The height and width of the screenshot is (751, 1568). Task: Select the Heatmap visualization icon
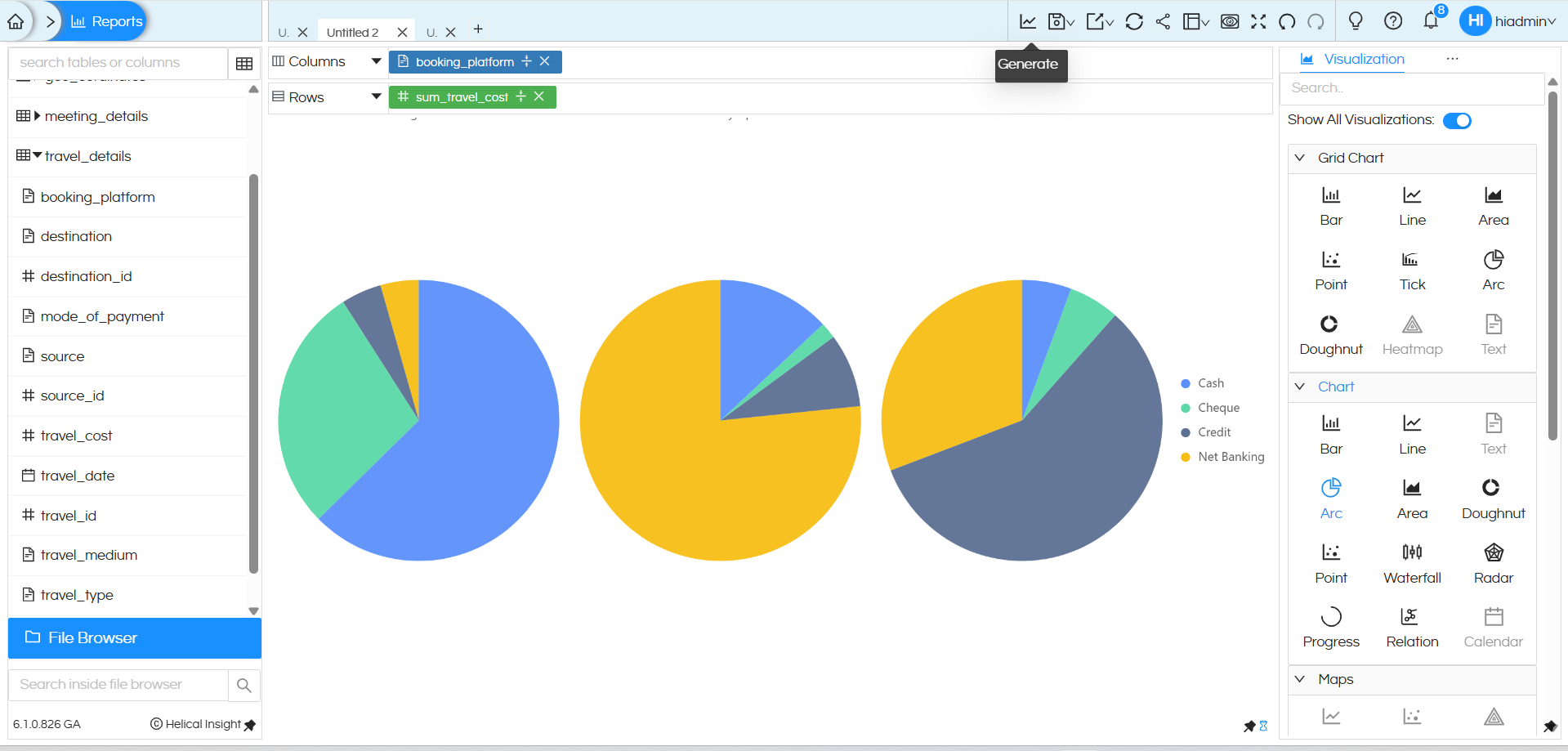point(1411,333)
